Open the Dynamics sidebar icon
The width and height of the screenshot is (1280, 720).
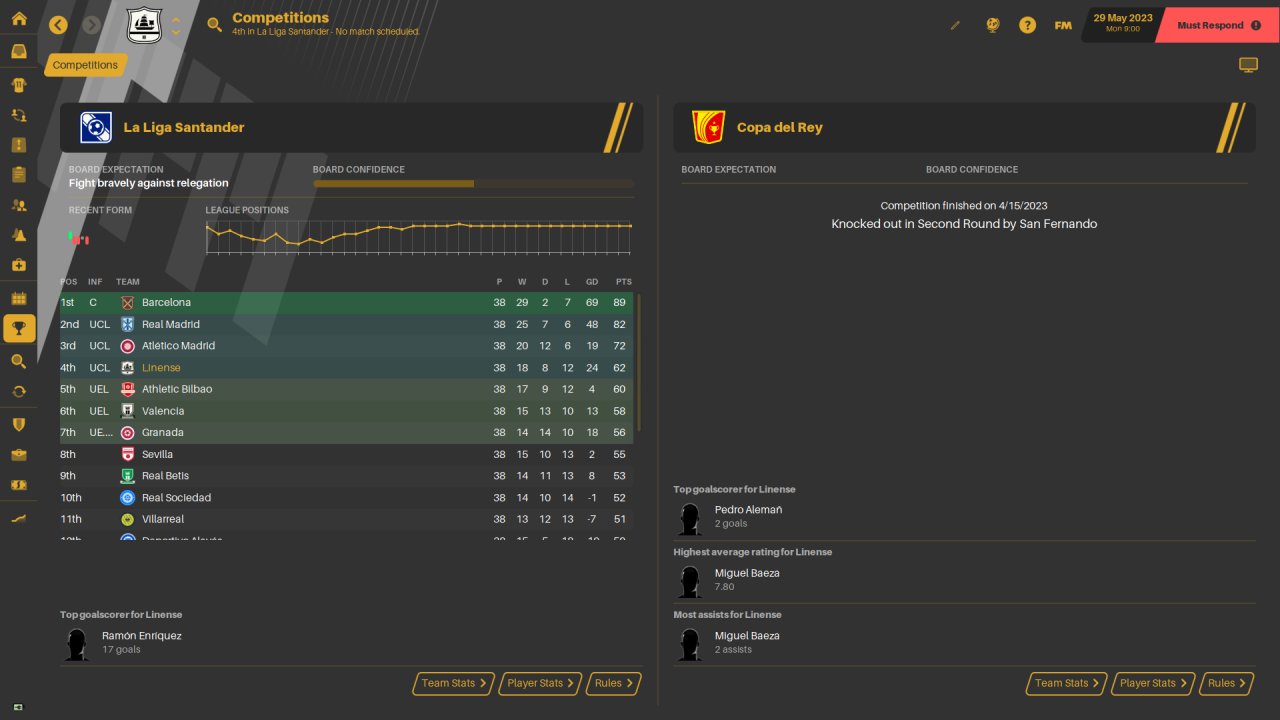(x=18, y=115)
